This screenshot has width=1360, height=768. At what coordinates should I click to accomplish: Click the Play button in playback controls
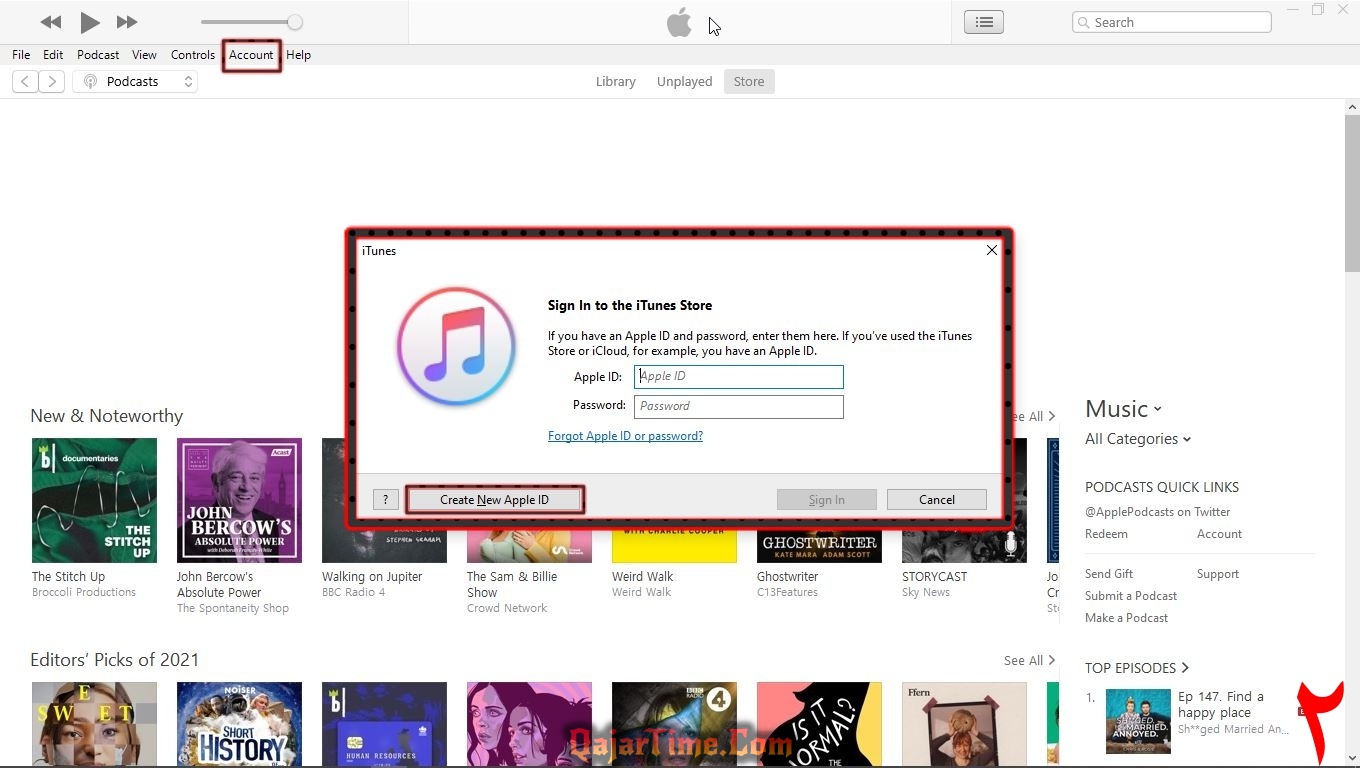(x=90, y=22)
